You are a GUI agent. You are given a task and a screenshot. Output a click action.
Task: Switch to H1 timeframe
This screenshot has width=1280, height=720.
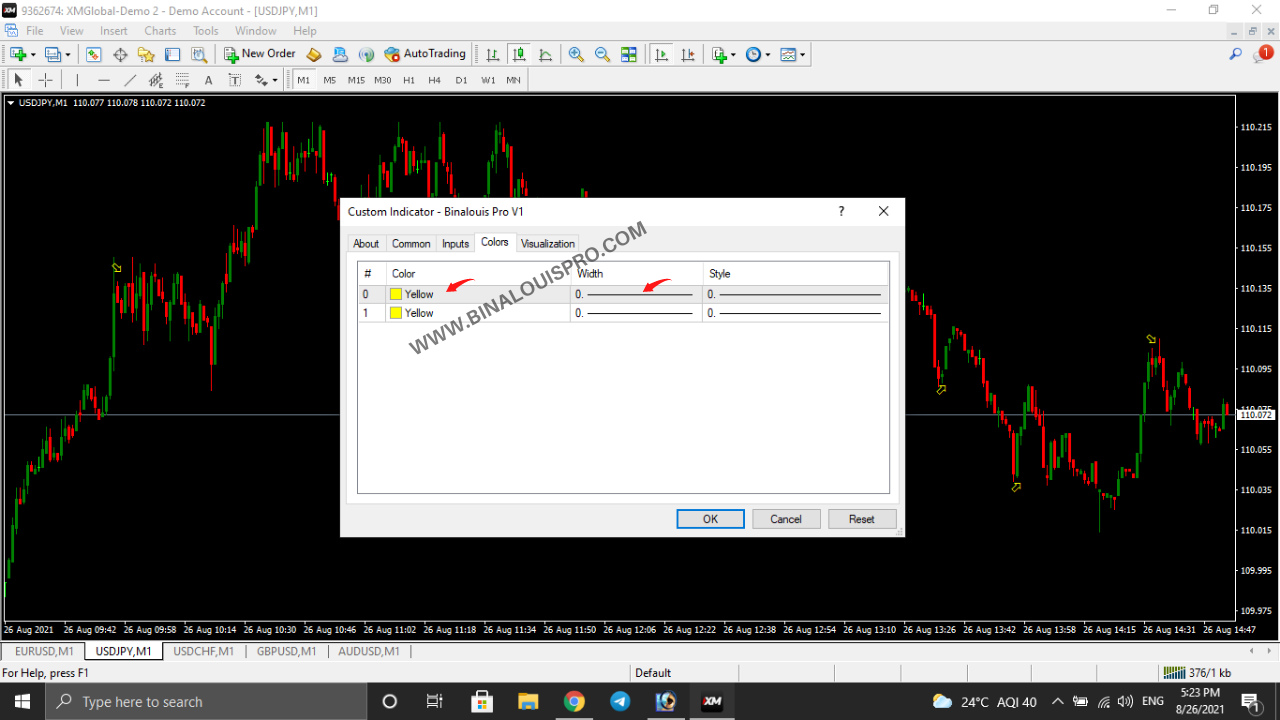point(409,80)
